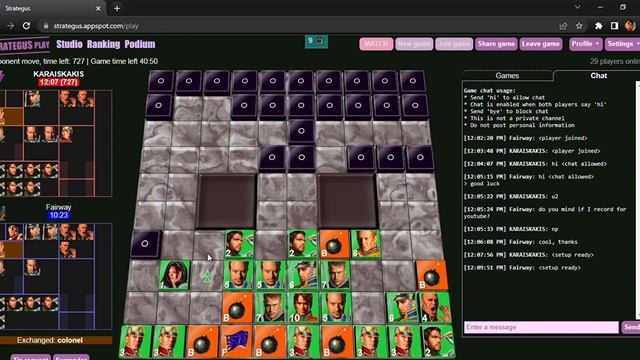Select the rank 2 scout below the rank 4
The image size is (640, 360).
pyautogui.click(x=437, y=342)
